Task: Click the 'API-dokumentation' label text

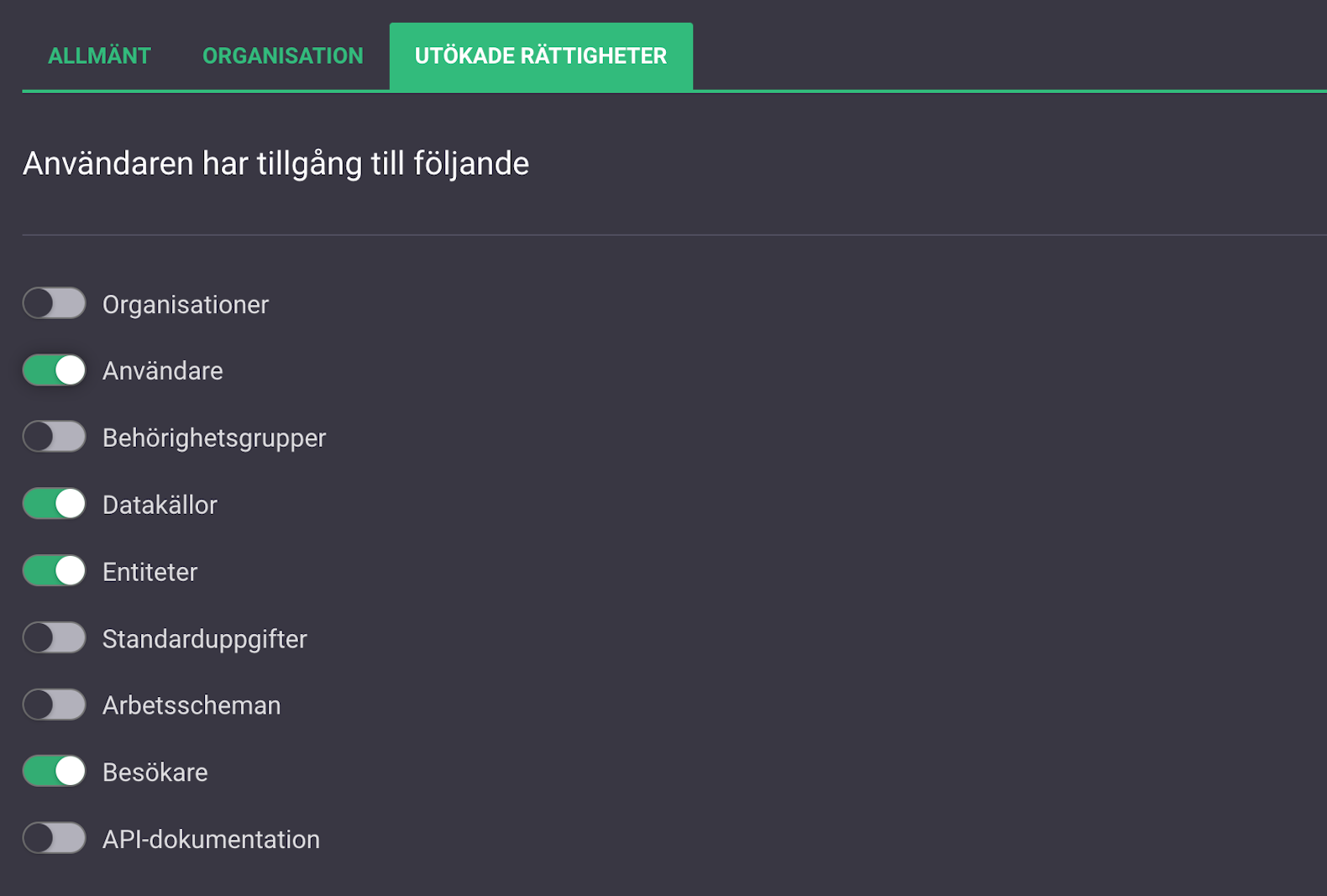Action: click(211, 839)
